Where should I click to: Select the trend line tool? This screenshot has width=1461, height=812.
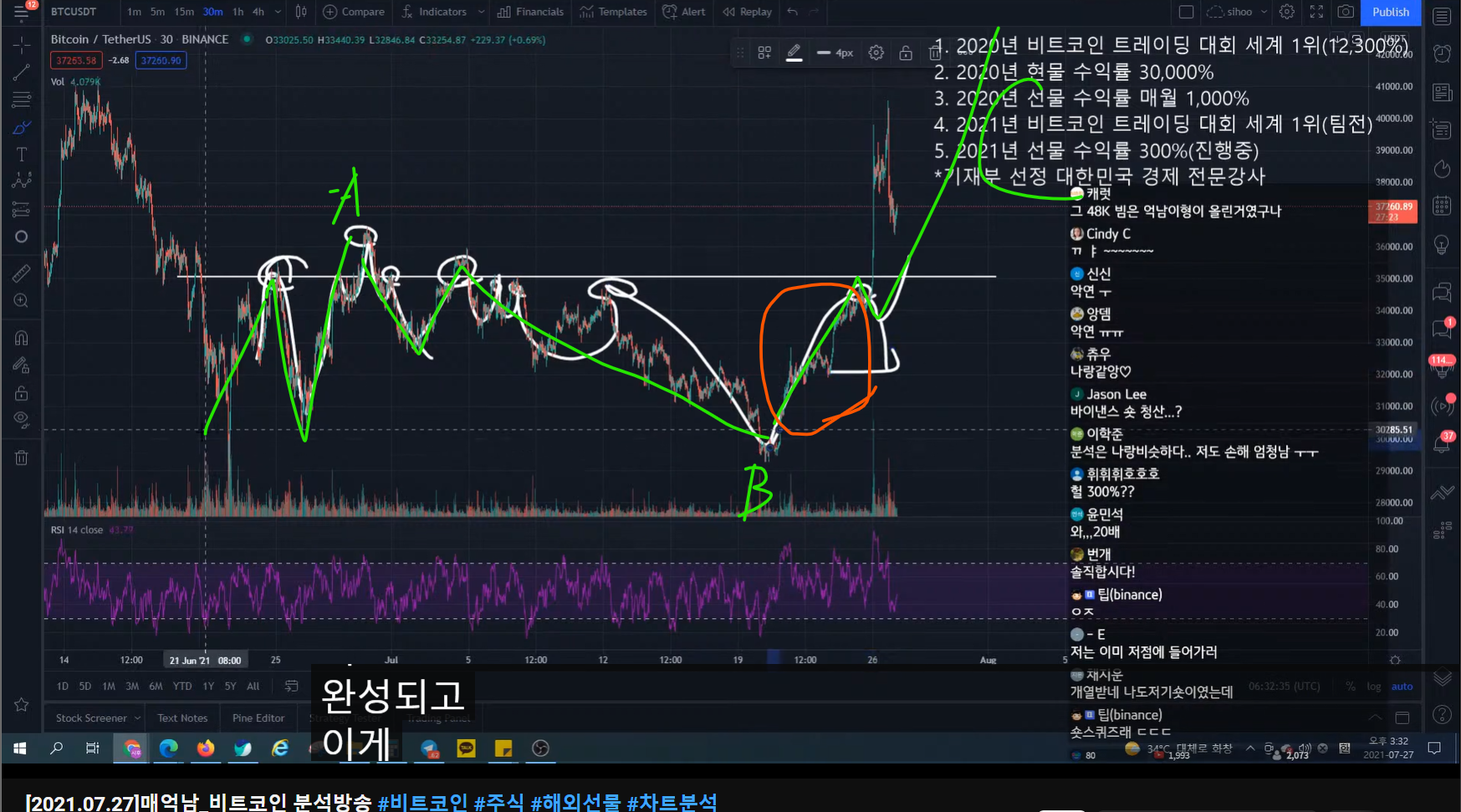click(22, 73)
